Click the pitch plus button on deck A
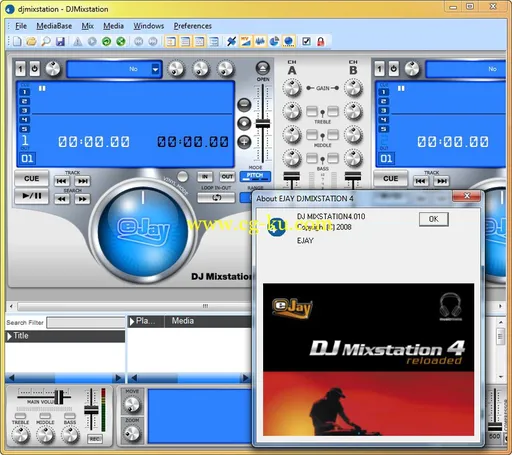This screenshot has height=455, width=512. pyautogui.click(x=244, y=142)
